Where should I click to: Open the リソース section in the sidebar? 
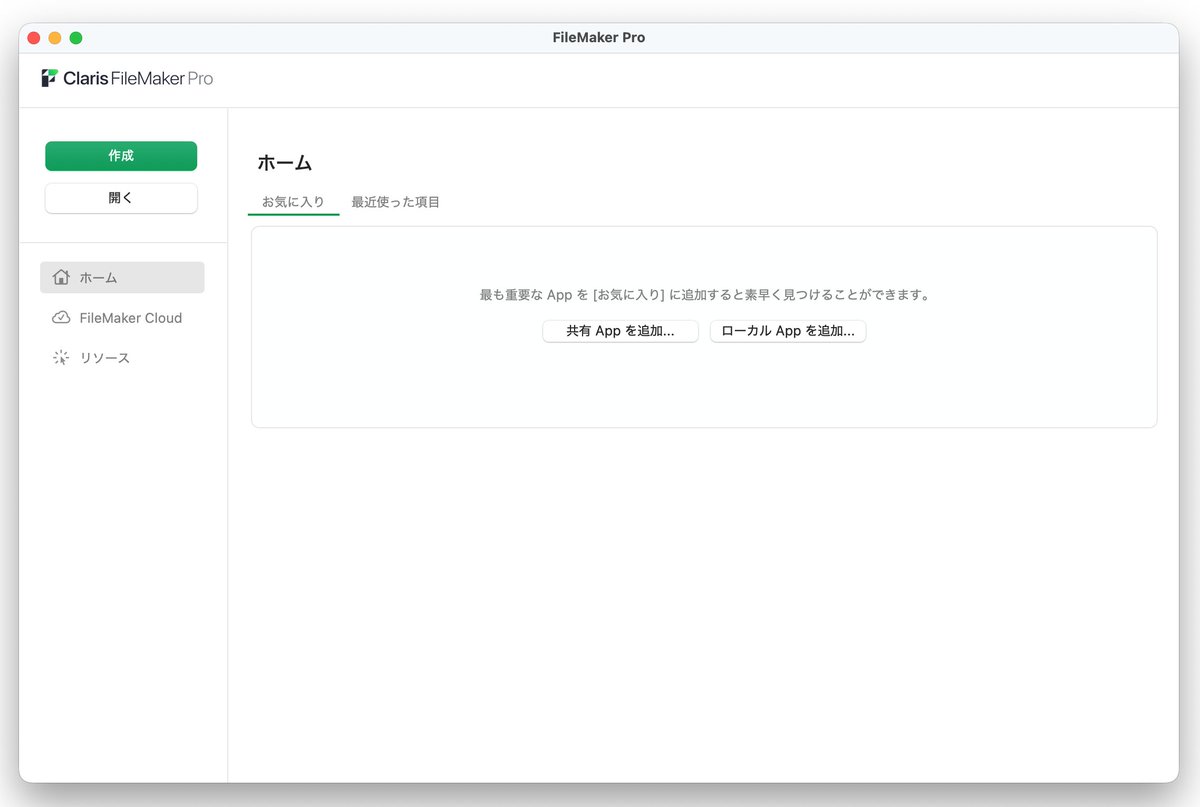pos(110,357)
